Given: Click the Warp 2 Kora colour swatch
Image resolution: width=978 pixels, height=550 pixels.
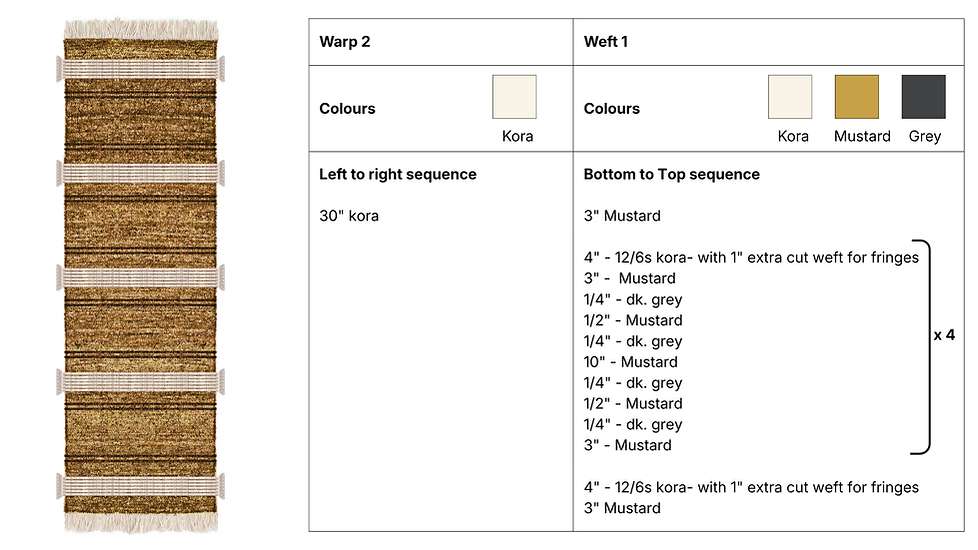Looking at the screenshot, I should [x=514, y=97].
